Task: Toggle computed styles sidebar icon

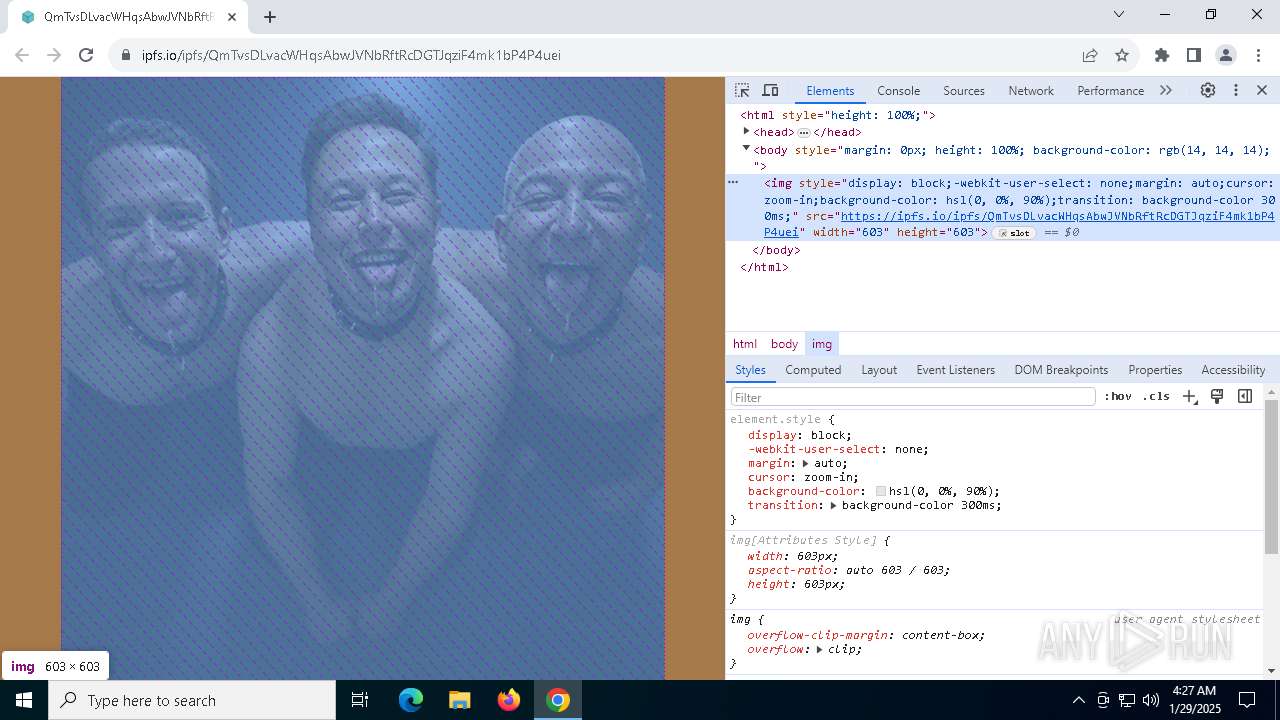Action: coord(1245,397)
